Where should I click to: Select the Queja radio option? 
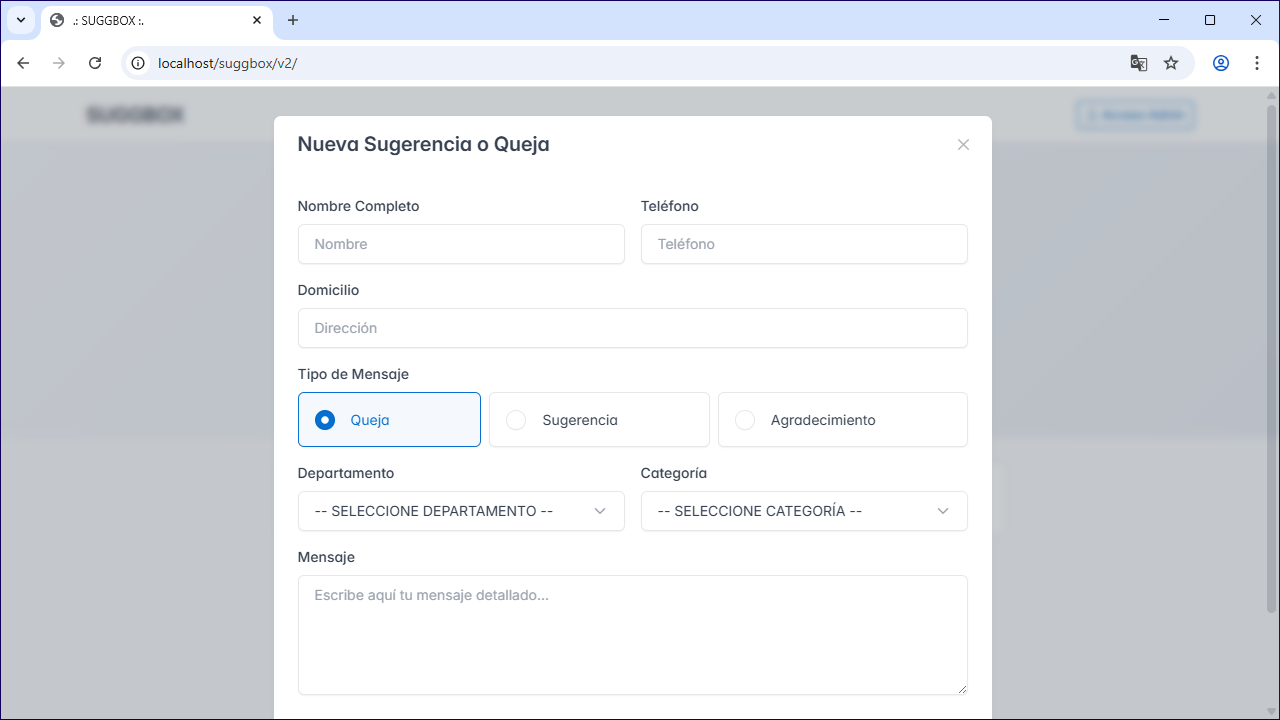pos(389,420)
